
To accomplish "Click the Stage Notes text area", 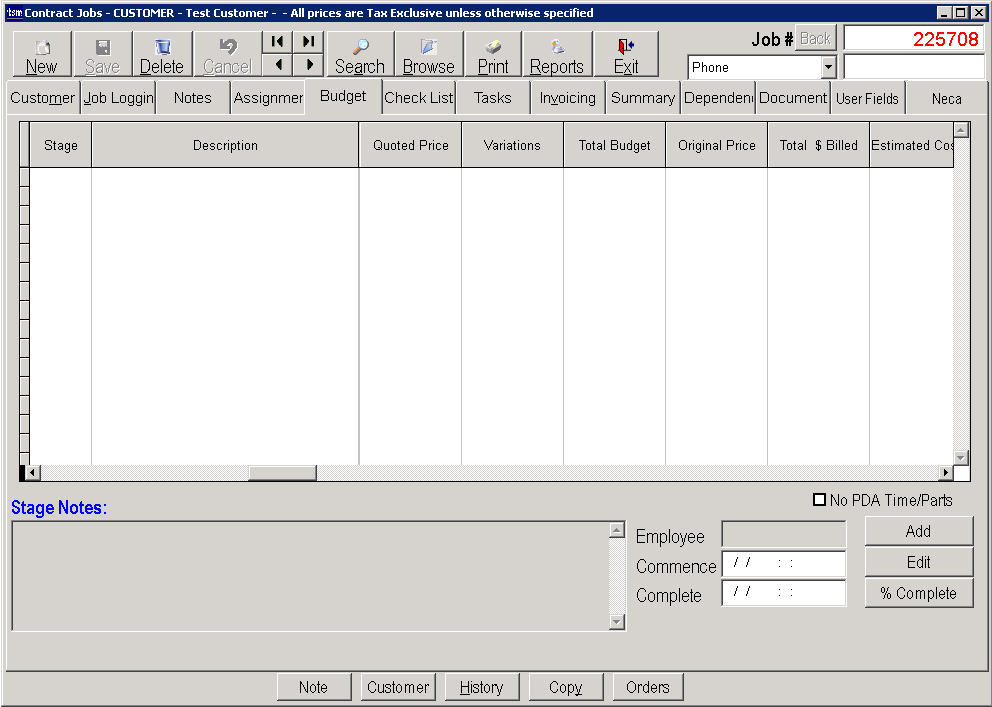I will coord(310,576).
